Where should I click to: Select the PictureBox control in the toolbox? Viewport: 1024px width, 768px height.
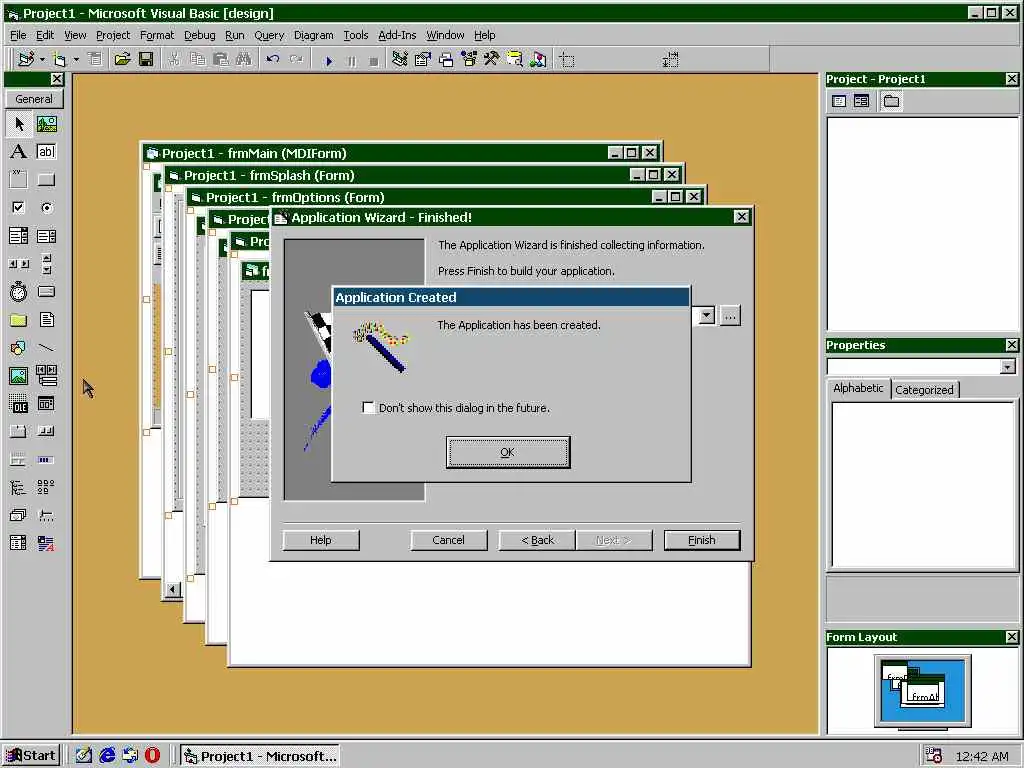46,124
